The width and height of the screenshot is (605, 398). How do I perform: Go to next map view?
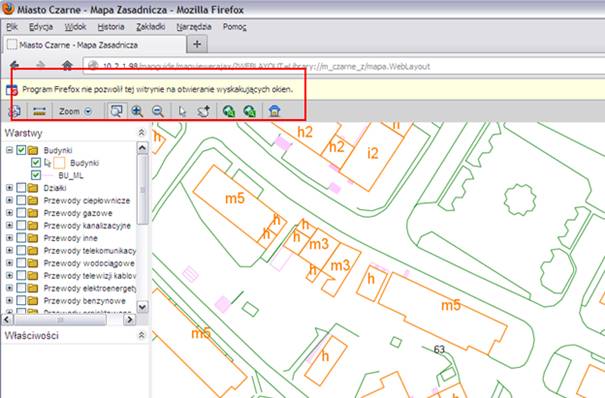(x=250, y=111)
